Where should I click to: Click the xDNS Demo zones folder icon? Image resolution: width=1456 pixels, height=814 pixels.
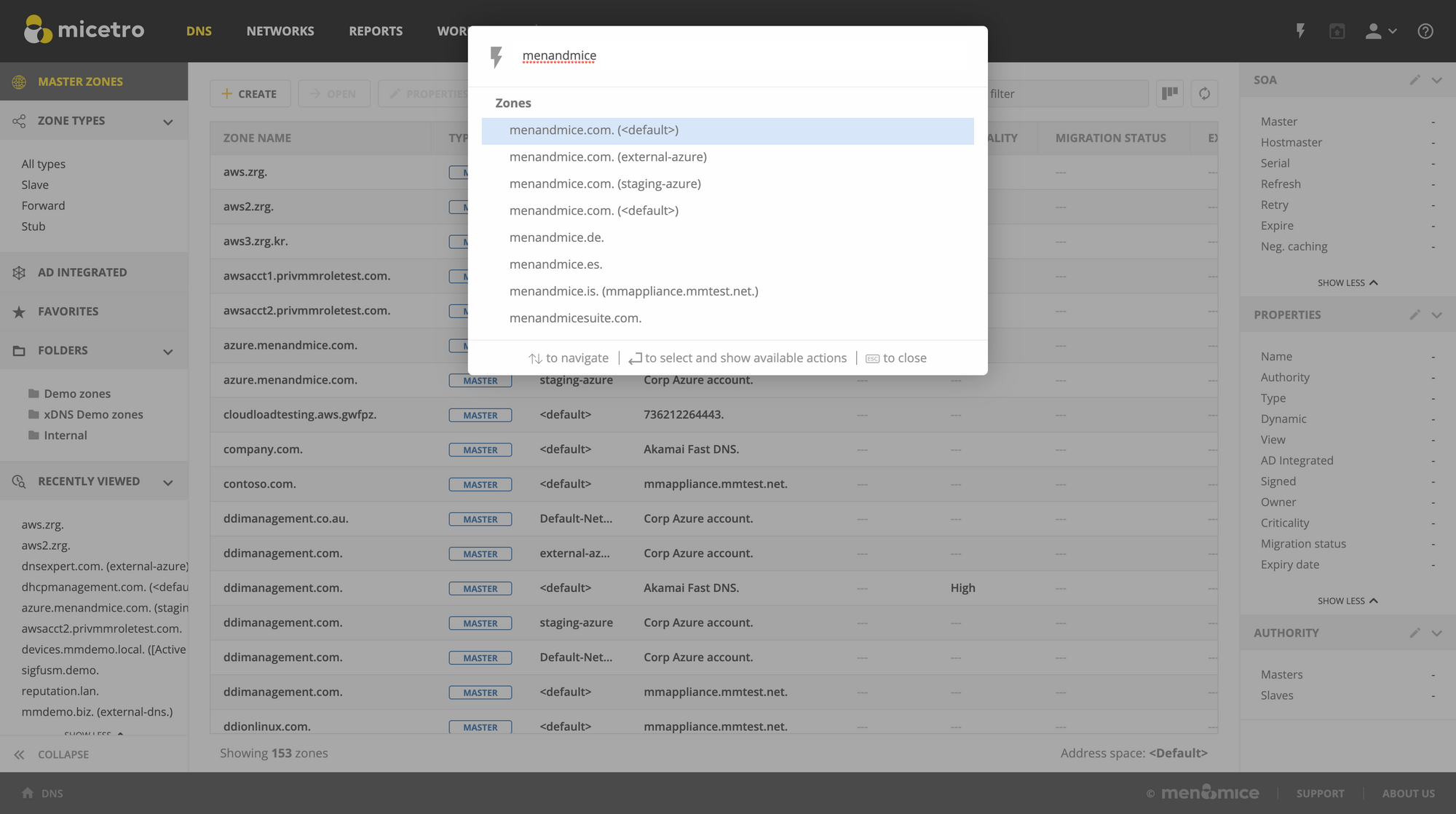point(33,414)
